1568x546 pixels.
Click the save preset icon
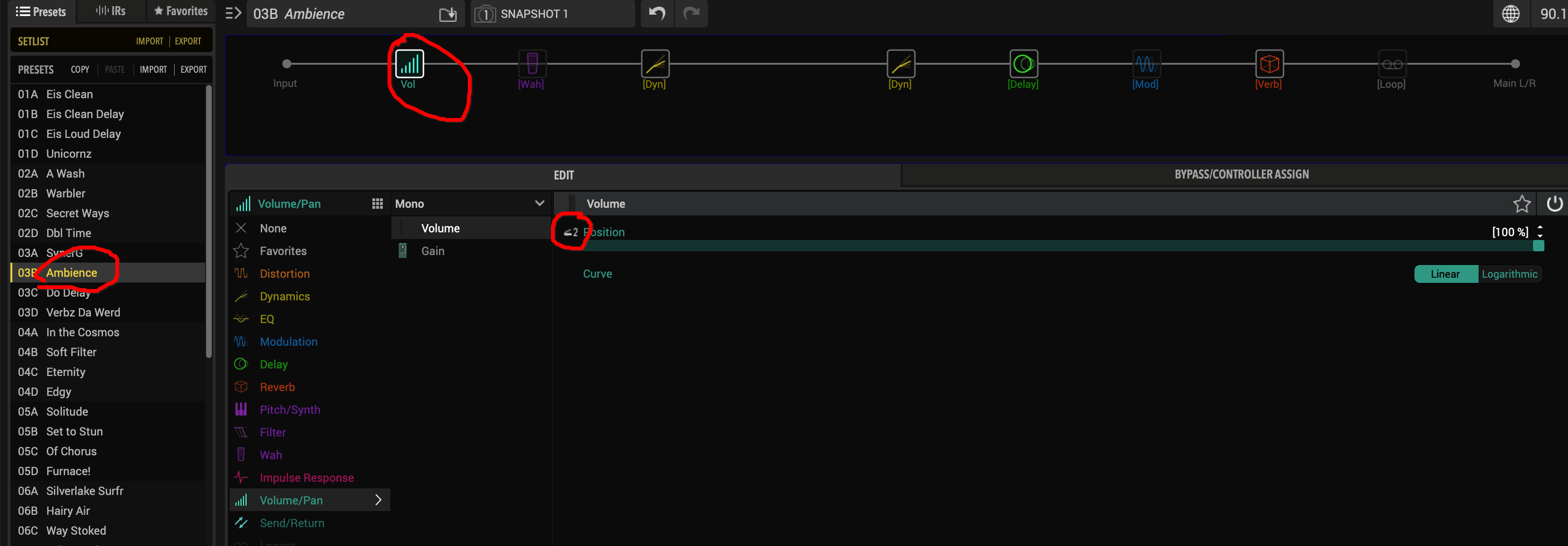tap(448, 14)
